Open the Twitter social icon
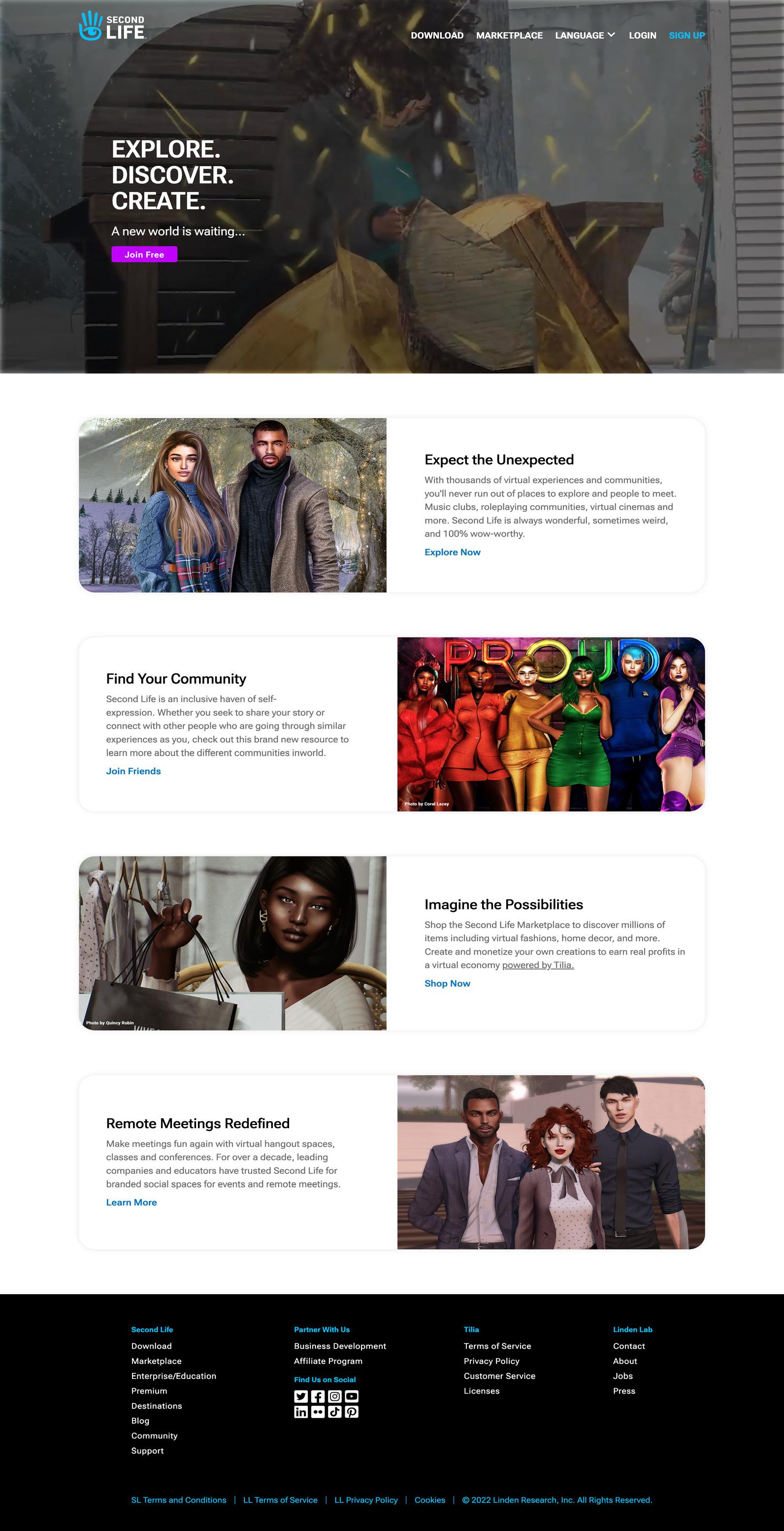This screenshot has height=1531, width=784. (301, 1397)
